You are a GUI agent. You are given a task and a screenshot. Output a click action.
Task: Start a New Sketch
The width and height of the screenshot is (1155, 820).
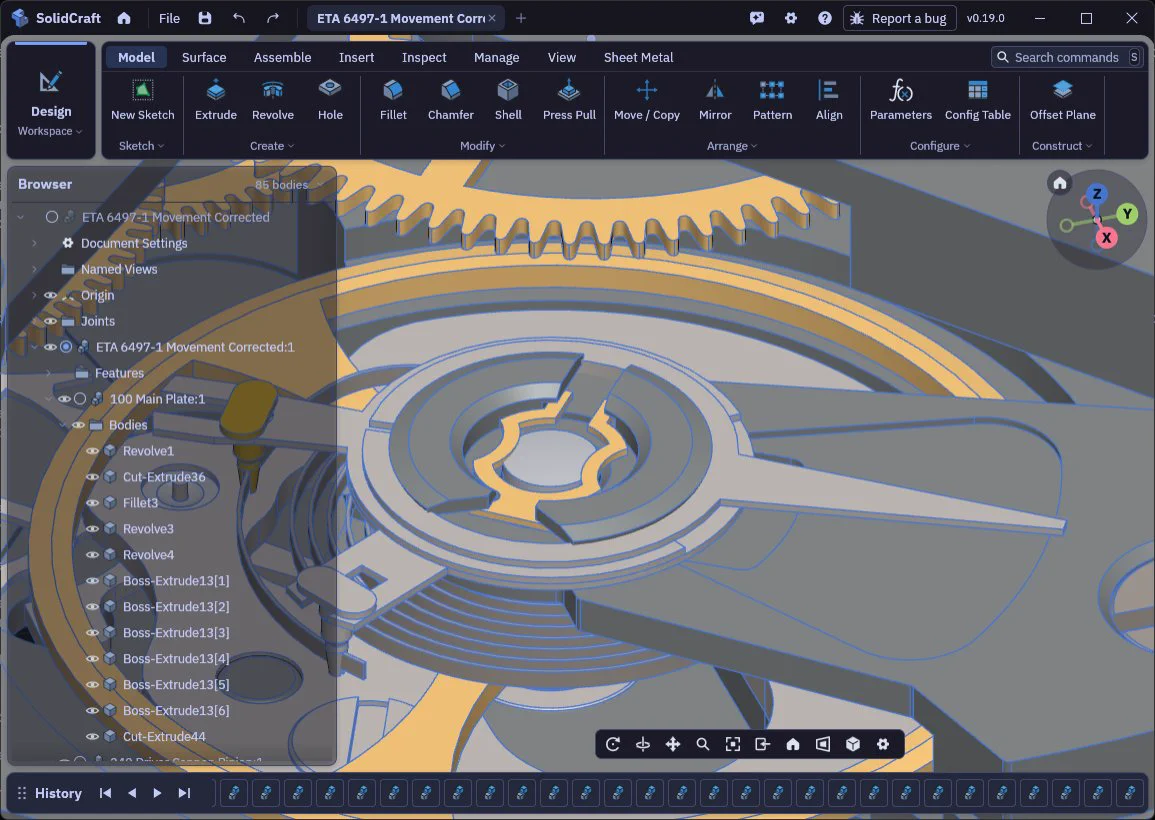[142, 100]
